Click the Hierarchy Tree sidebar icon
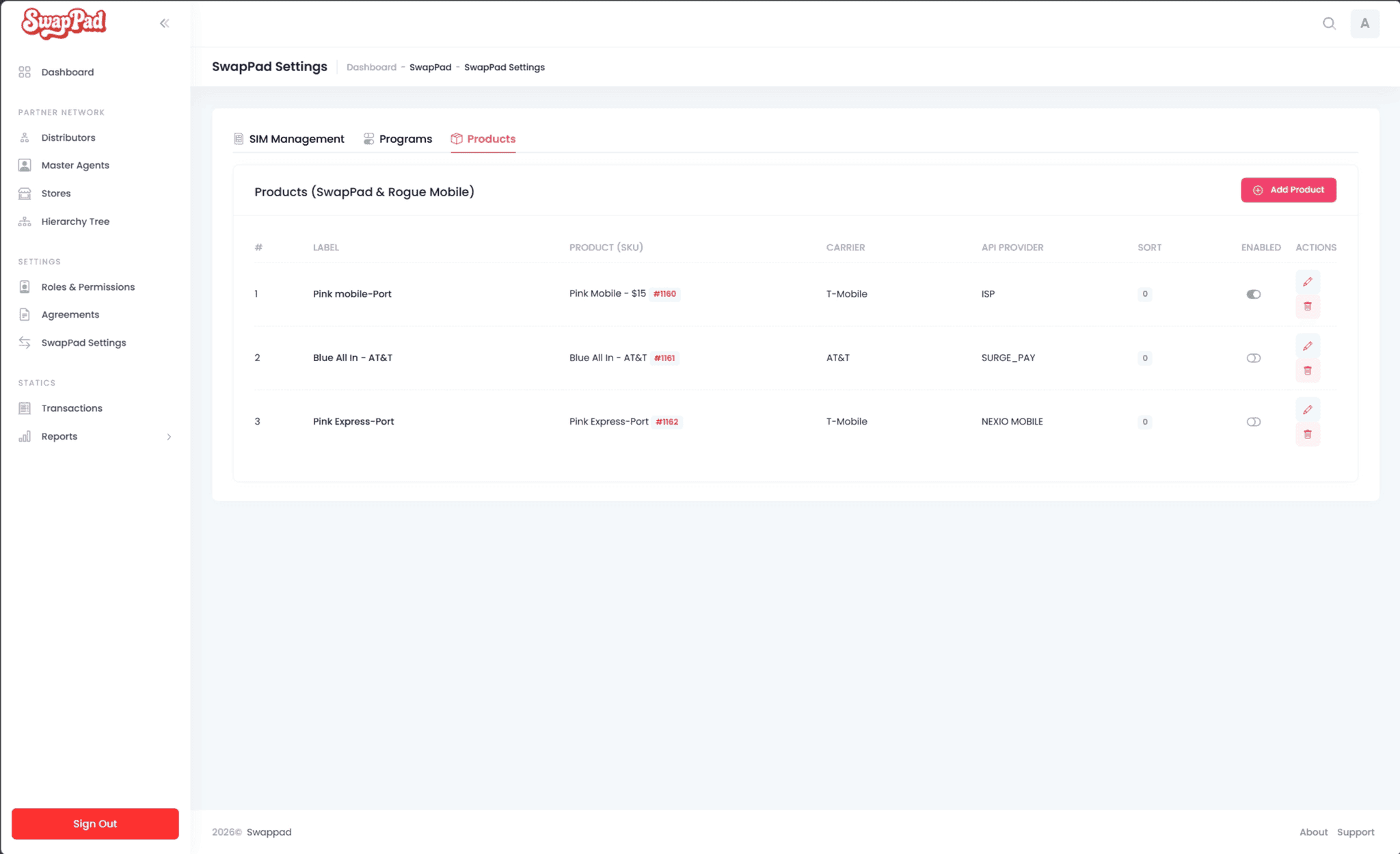1400x854 pixels. click(25, 222)
